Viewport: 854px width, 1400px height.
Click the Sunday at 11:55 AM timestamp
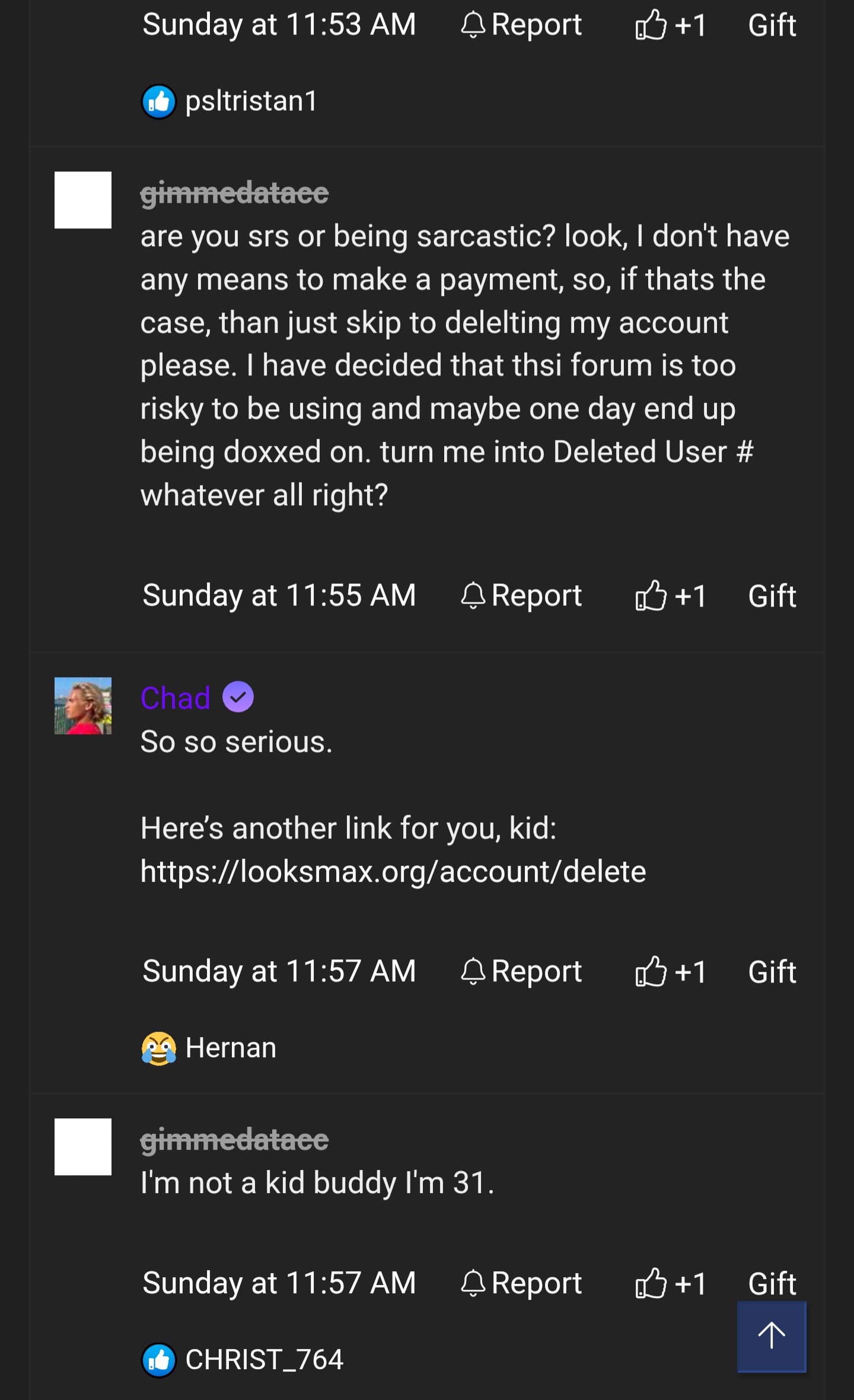pyautogui.click(x=279, y=595)
